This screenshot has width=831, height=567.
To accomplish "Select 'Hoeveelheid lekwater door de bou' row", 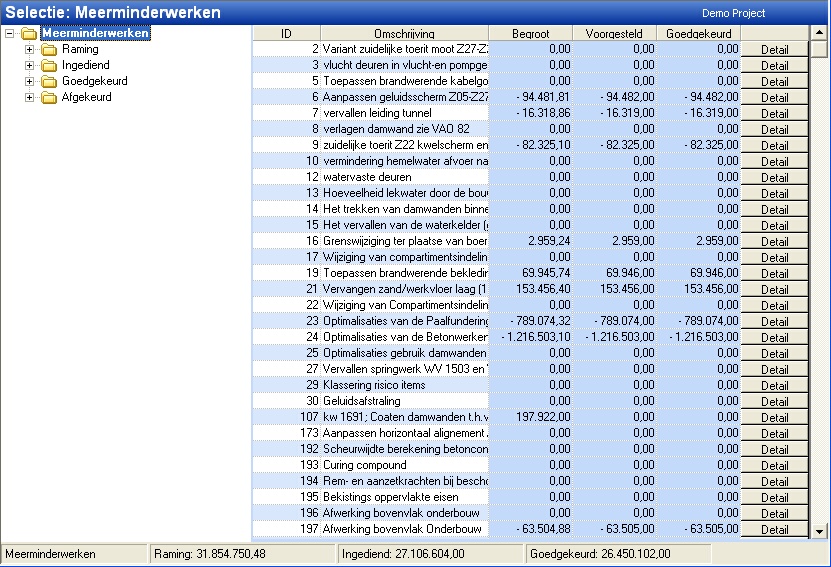I will pyautogui.click(x=404, y=193).
